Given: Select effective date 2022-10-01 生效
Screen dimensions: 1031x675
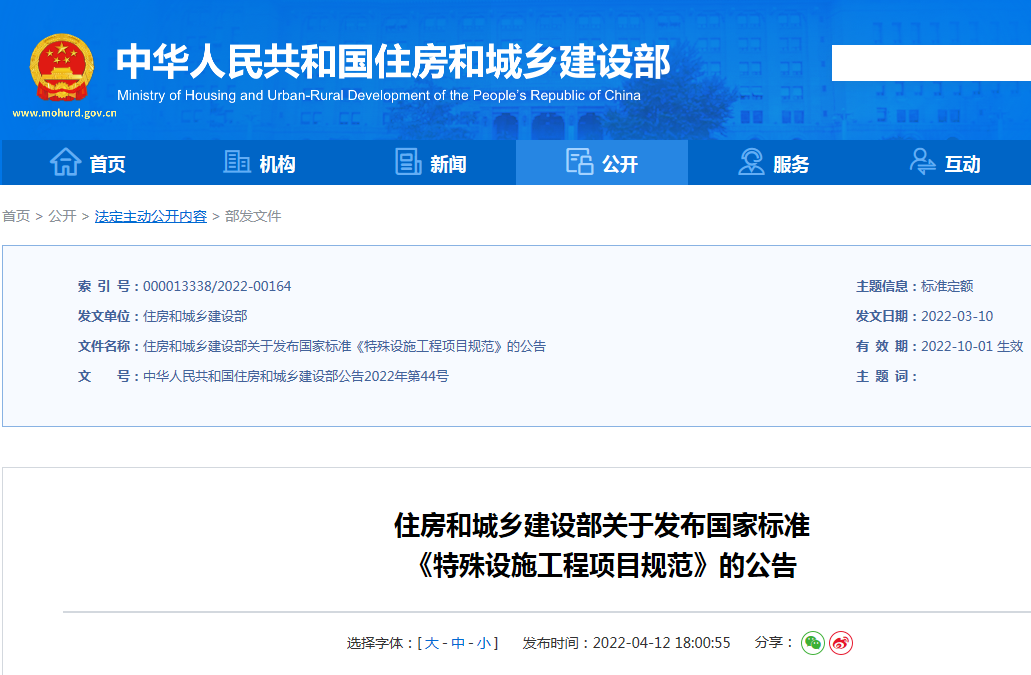Looking at the screenshot, I should pyautogui.click(x=972, y=346).
